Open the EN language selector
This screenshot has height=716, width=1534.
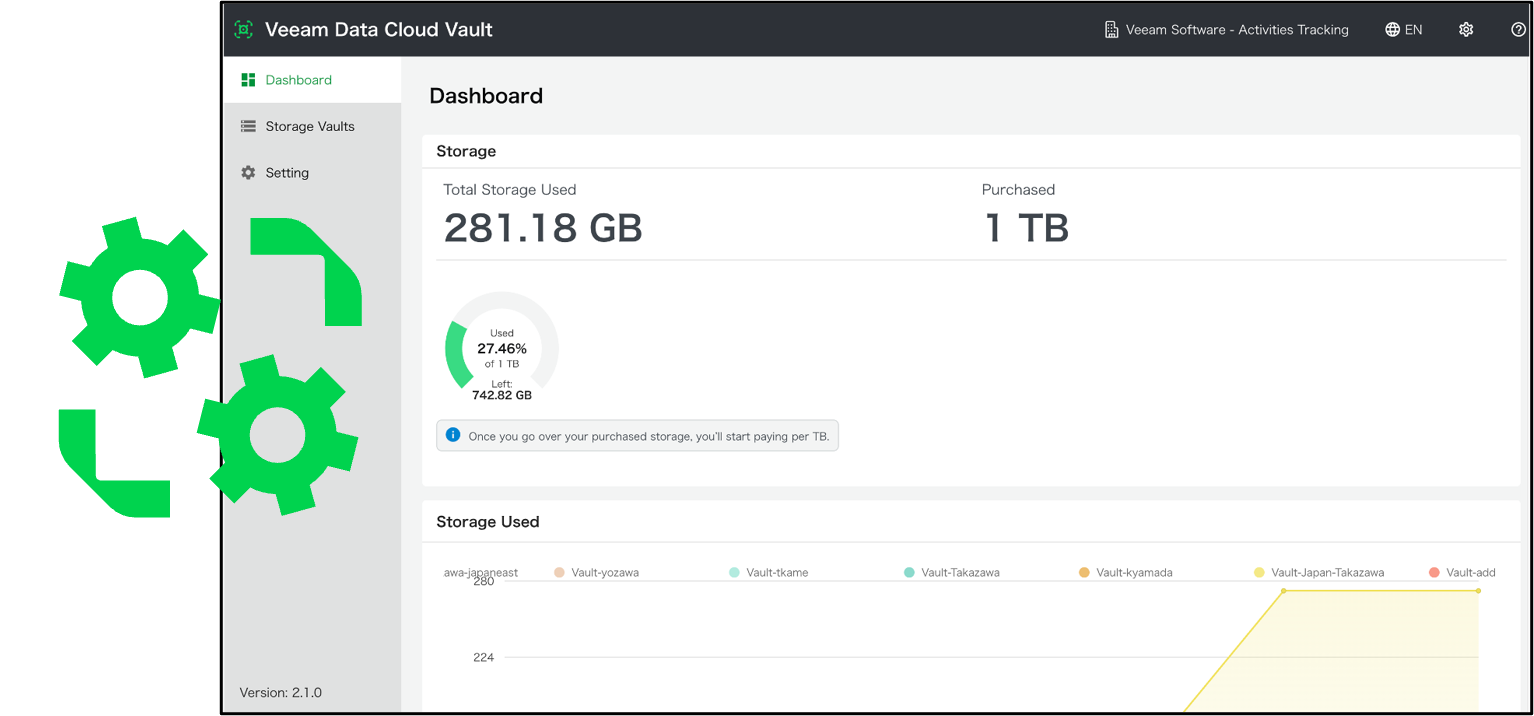pyautogui.click(x=1404, y=29)
